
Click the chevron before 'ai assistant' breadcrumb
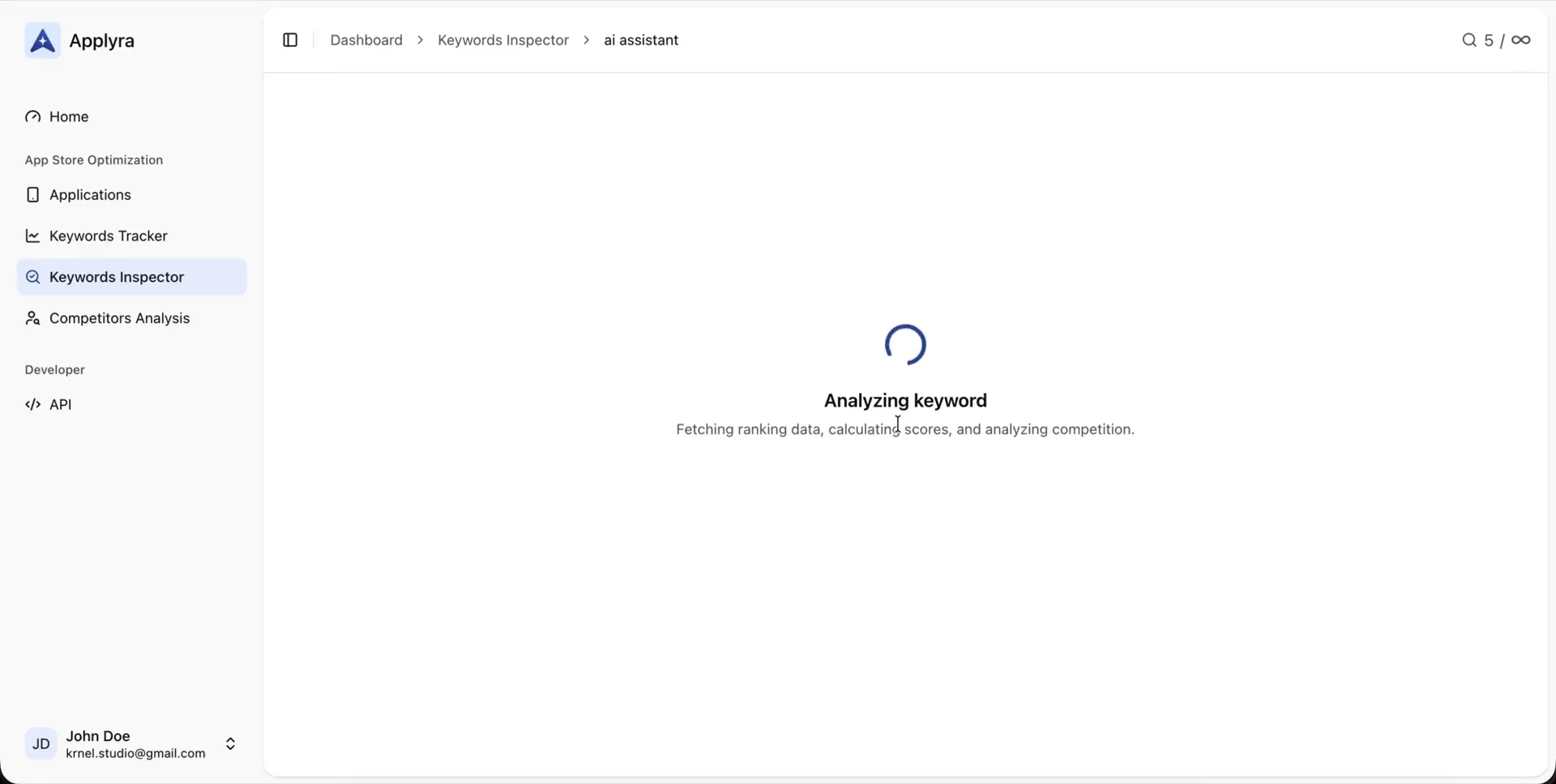pos(586,40)
